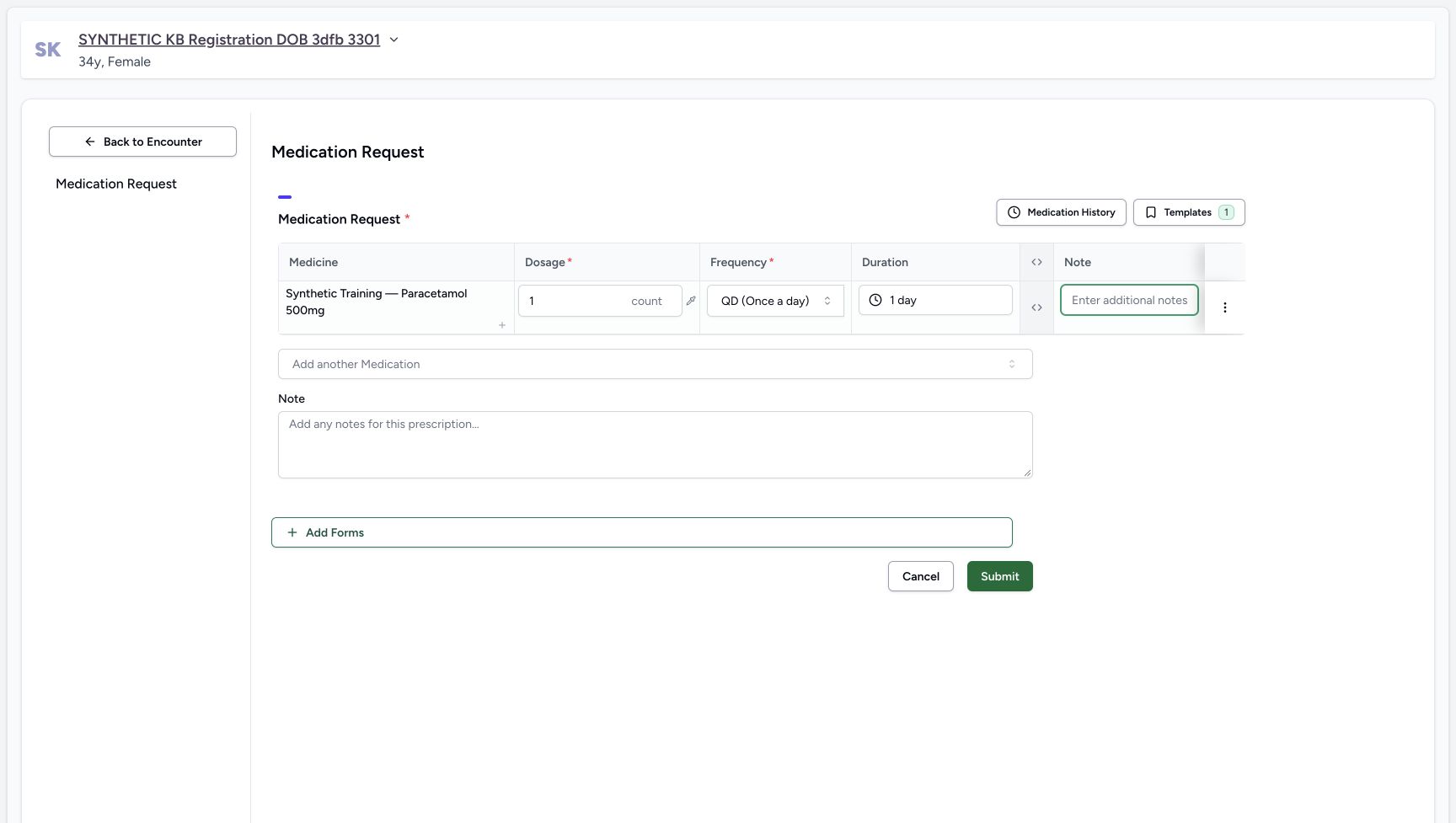1456x823 pixels.
Task: Click the Synthetic Training — Paracetamol 500mg medicine name
Action: pyautogui.click(x=377, y=302)
